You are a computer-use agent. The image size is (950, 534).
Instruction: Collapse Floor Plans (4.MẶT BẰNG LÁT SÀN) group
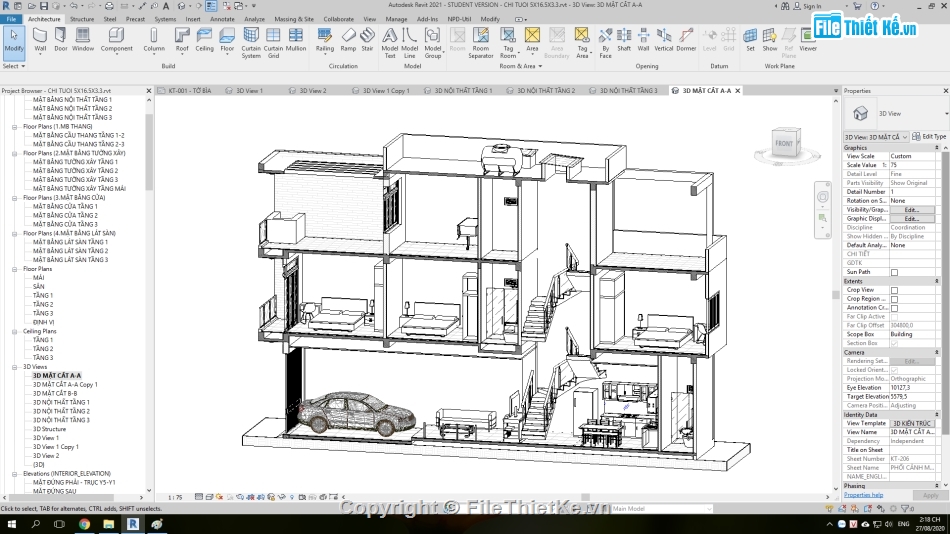[x=15, y=233]
